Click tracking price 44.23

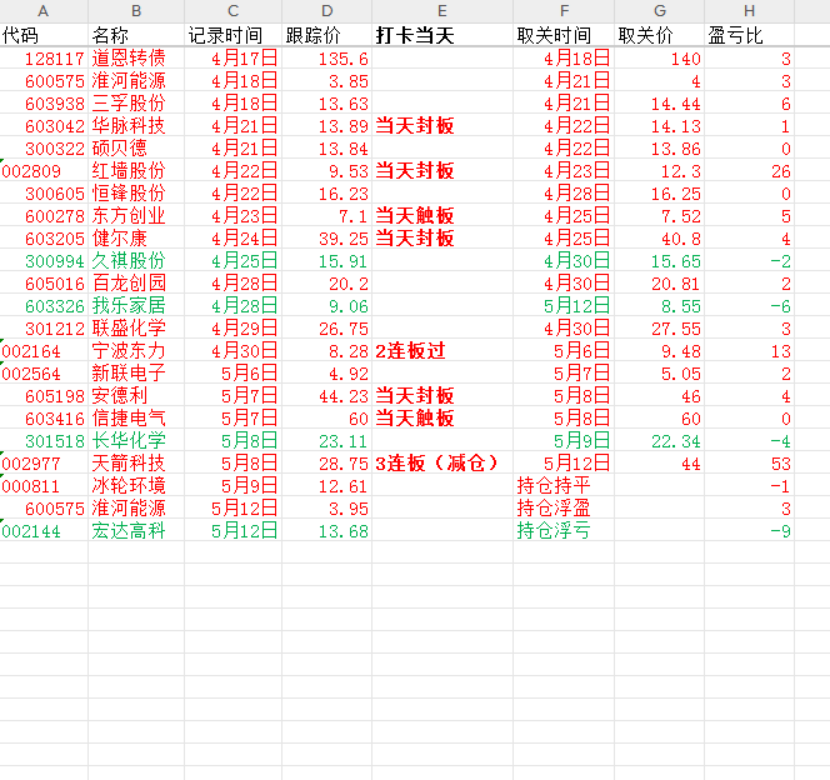point(327,396)
